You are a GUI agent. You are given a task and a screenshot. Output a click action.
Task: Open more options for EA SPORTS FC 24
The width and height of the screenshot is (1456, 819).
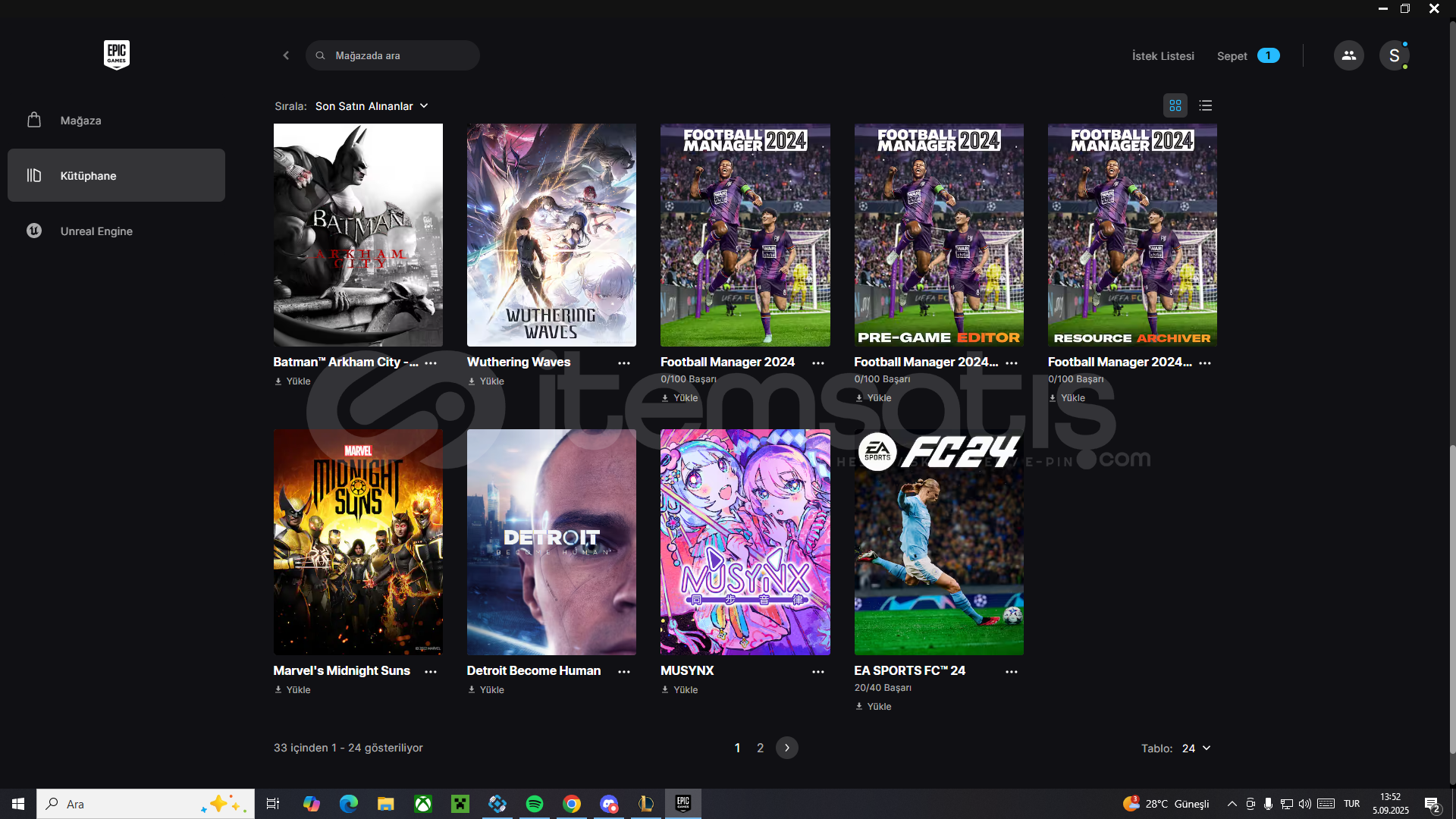click(x=1012, y=672)
